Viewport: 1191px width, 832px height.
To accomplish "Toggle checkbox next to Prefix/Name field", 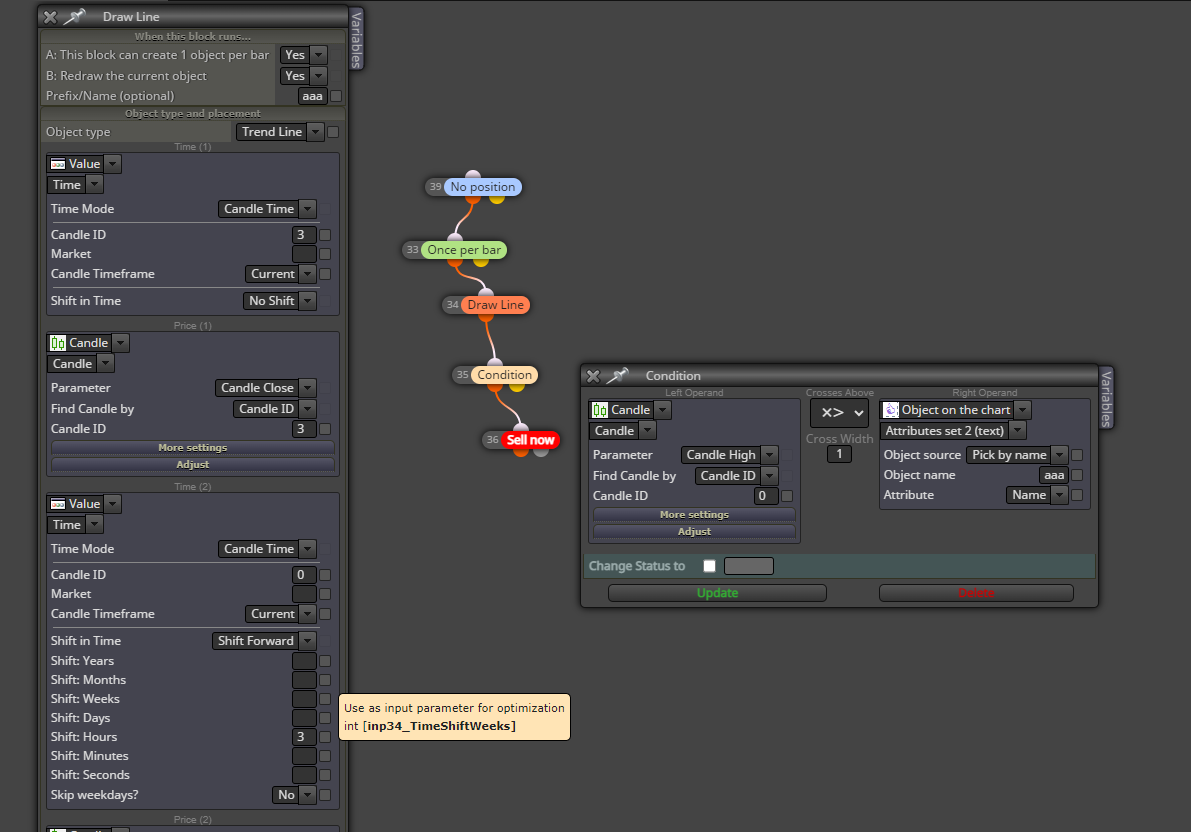I will [x=336, y=96].
